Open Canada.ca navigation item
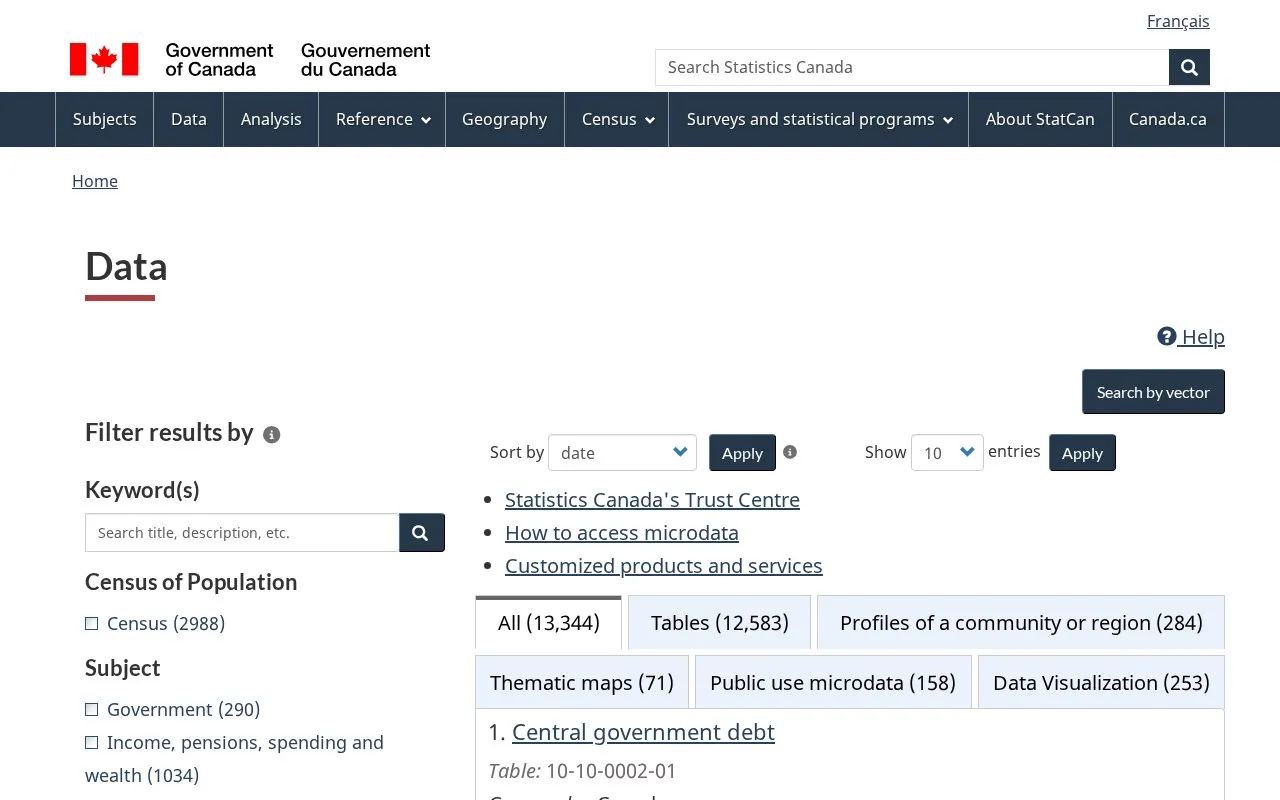1280x800 pixels. tap(1168, 119)
